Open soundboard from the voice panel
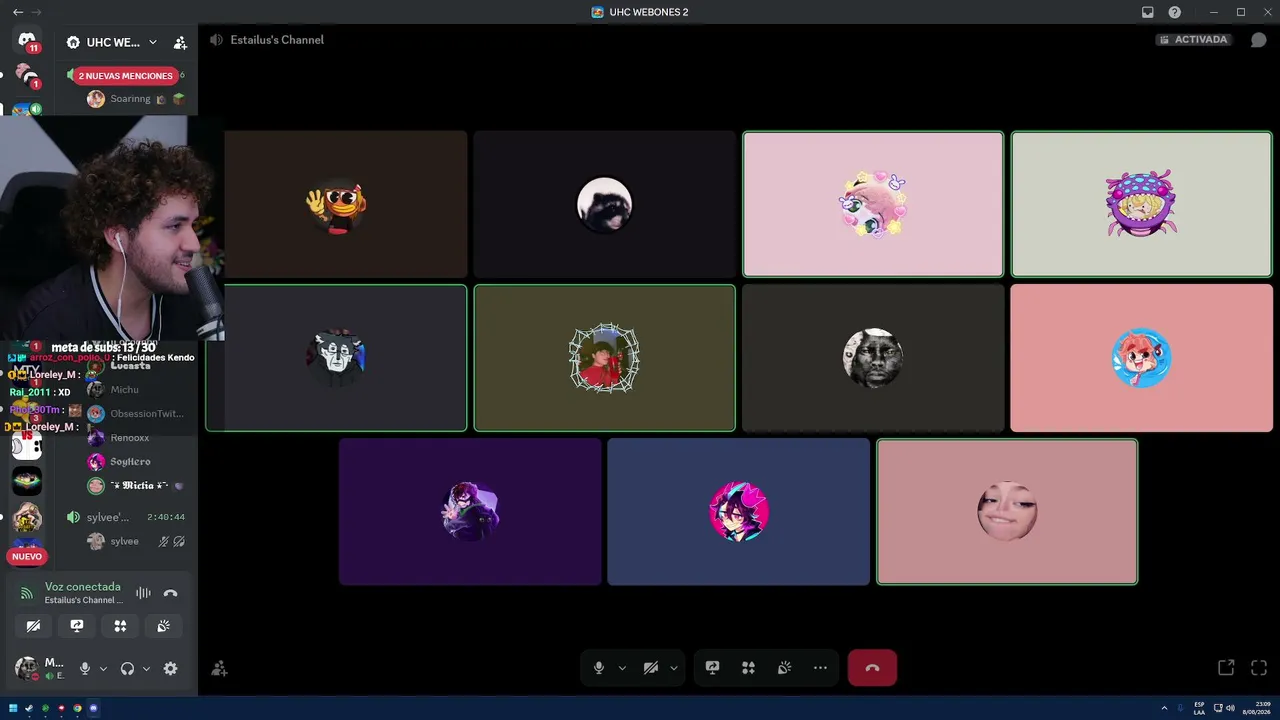 [x=164, y=626]
